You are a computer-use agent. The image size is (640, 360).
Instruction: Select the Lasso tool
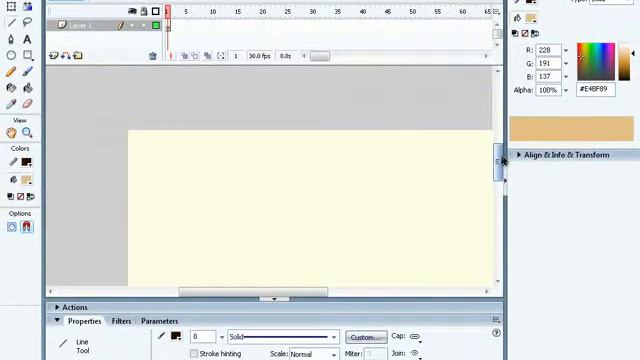click(27, 22)
